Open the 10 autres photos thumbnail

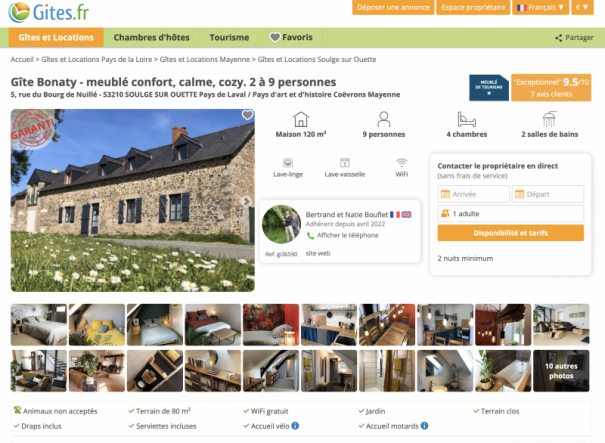(561, 371)
